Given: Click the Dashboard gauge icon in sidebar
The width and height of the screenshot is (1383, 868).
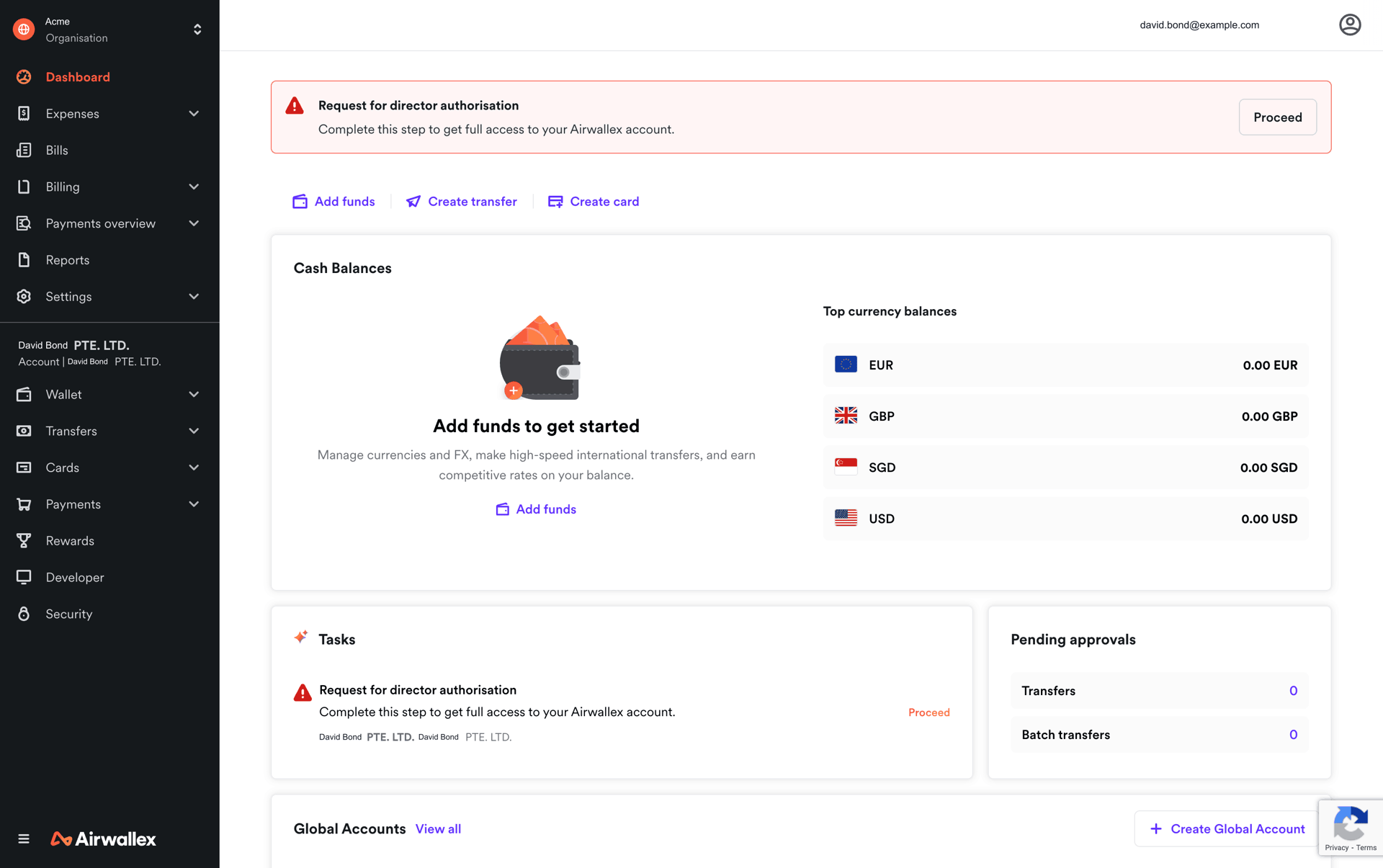Looking at the screenshot, I should click(x=24, y=77).
